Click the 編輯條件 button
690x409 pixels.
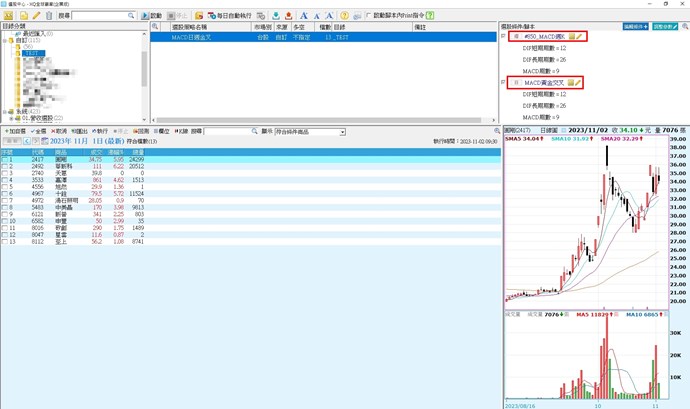point(635,27)
